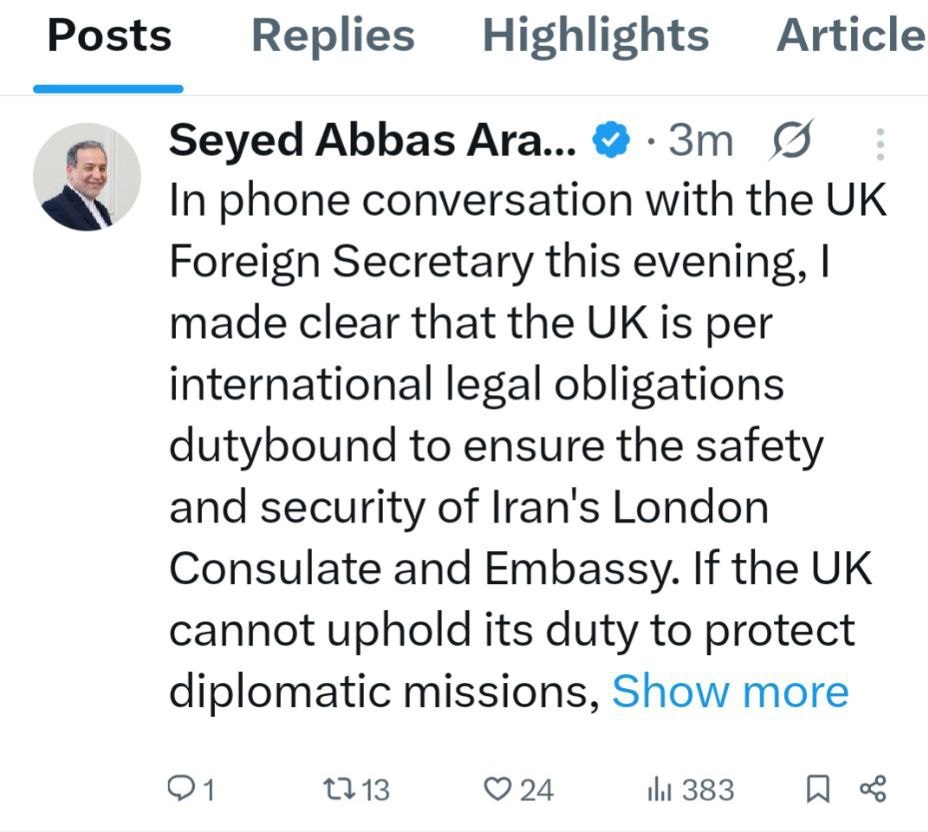The image size is (928, 832).
Task: Open the Highlights tab
Action: pos(595,36)
